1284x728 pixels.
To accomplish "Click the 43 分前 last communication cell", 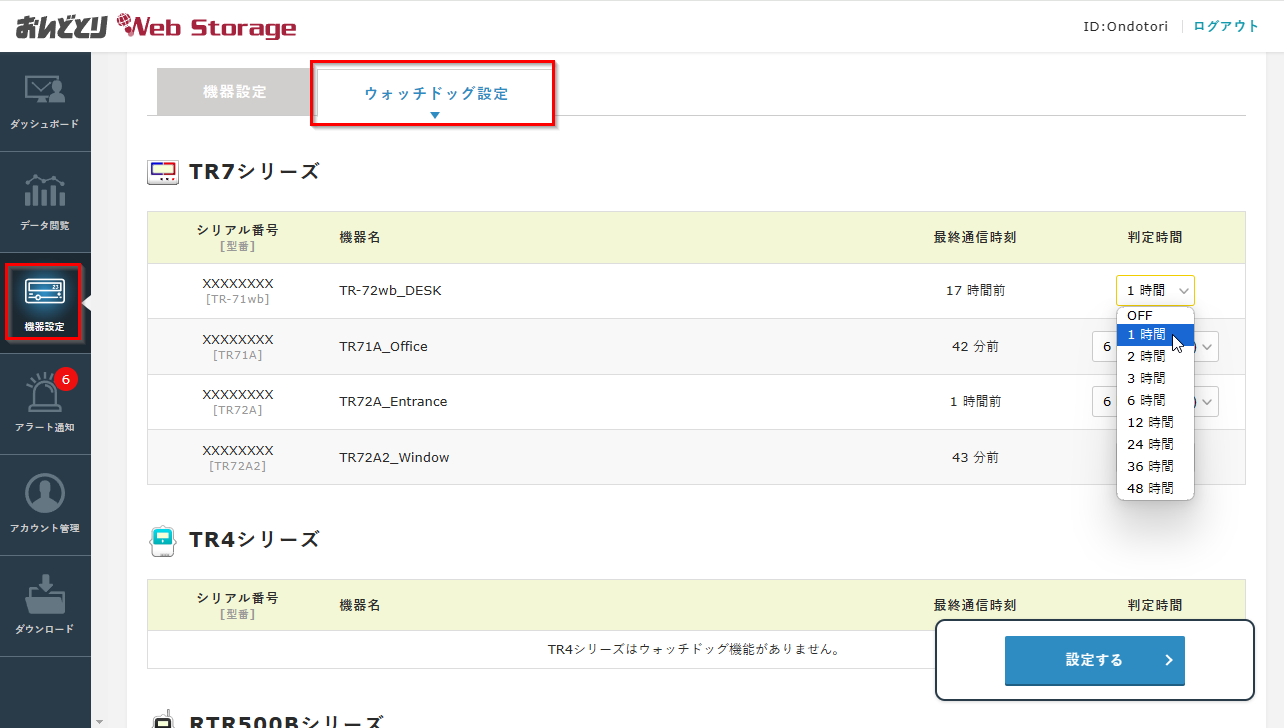I will pyautogui.click(x=975, y=458).
